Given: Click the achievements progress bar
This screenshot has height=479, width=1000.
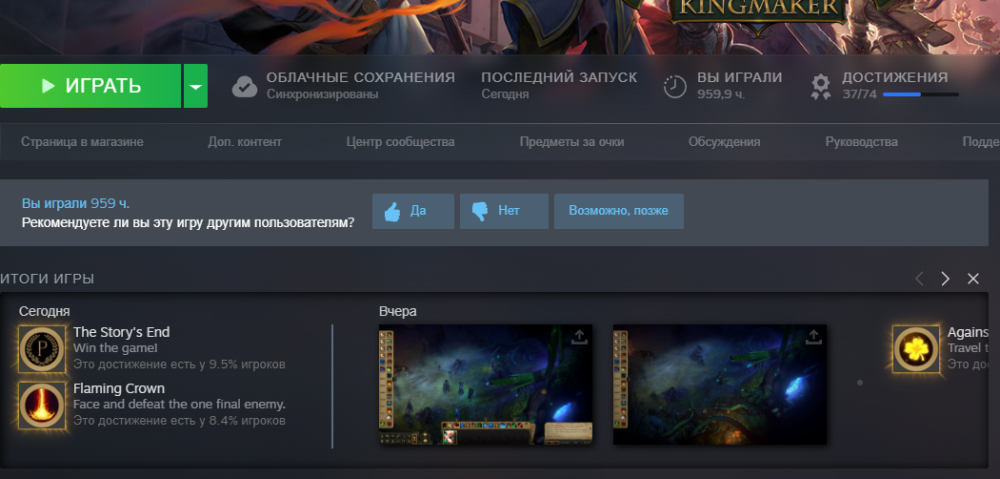Looking at the screenshot, I should 920,94.
